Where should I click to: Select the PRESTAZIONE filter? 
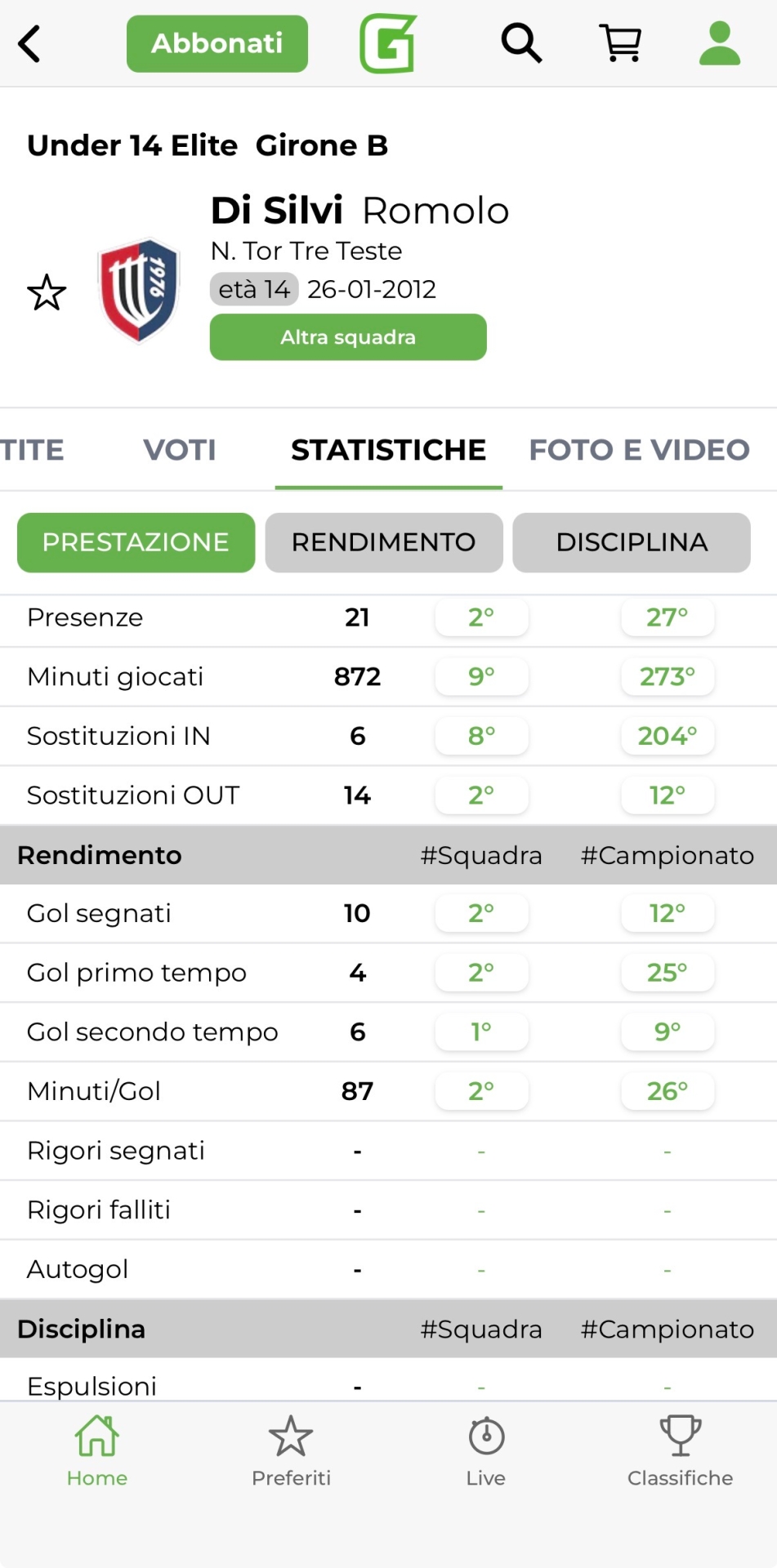136,542
